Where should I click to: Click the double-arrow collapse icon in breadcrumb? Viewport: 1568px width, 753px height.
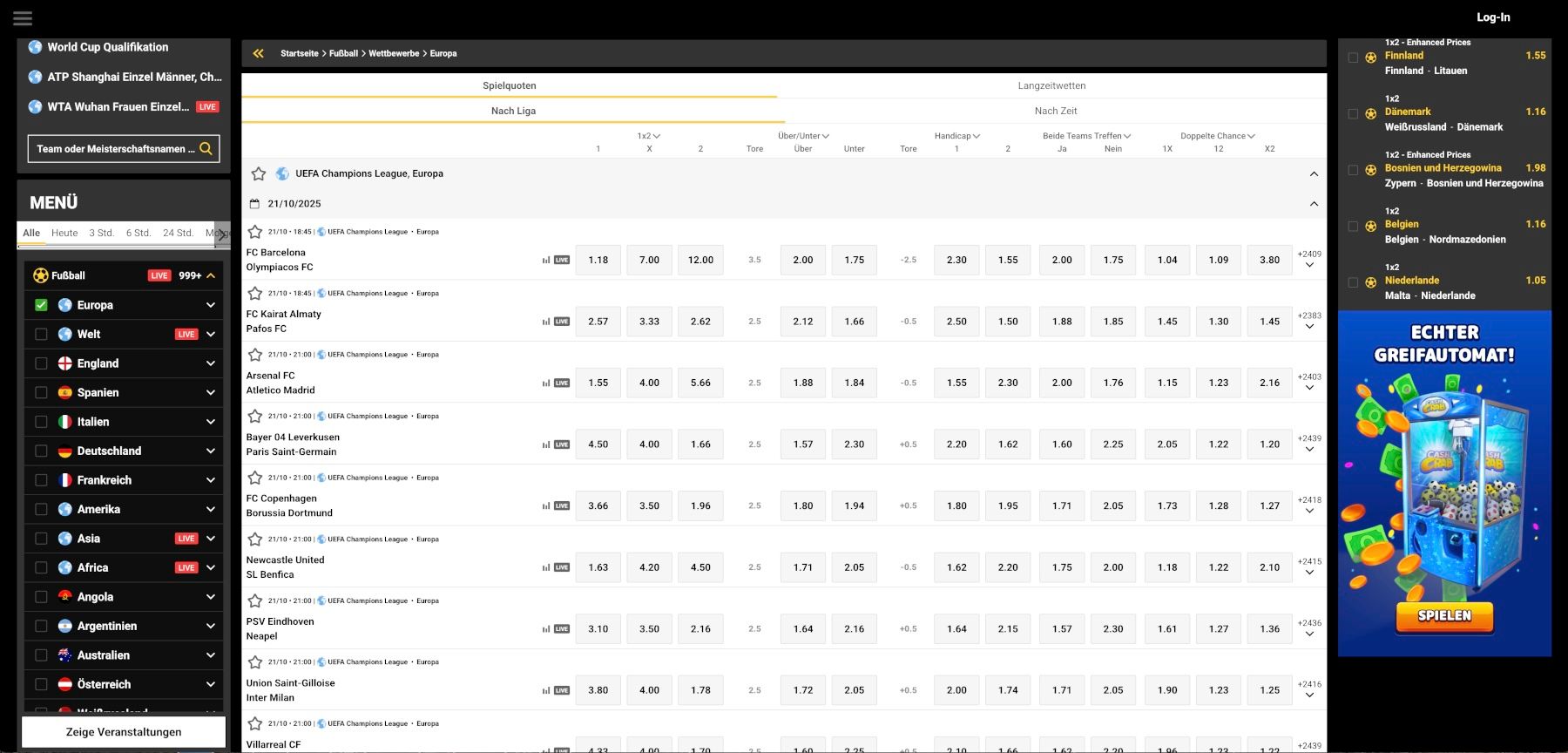(x=259, y=54)
